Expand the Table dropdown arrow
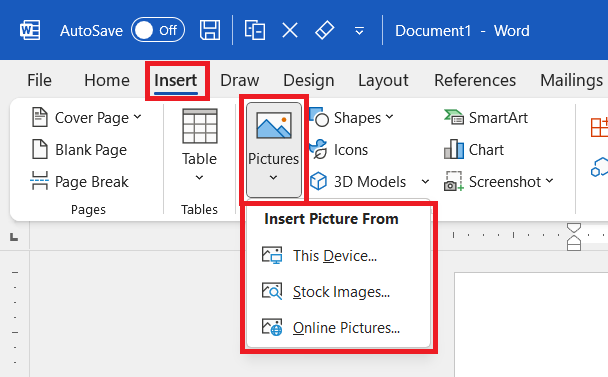Screen dimensions: 608x377 199,178
